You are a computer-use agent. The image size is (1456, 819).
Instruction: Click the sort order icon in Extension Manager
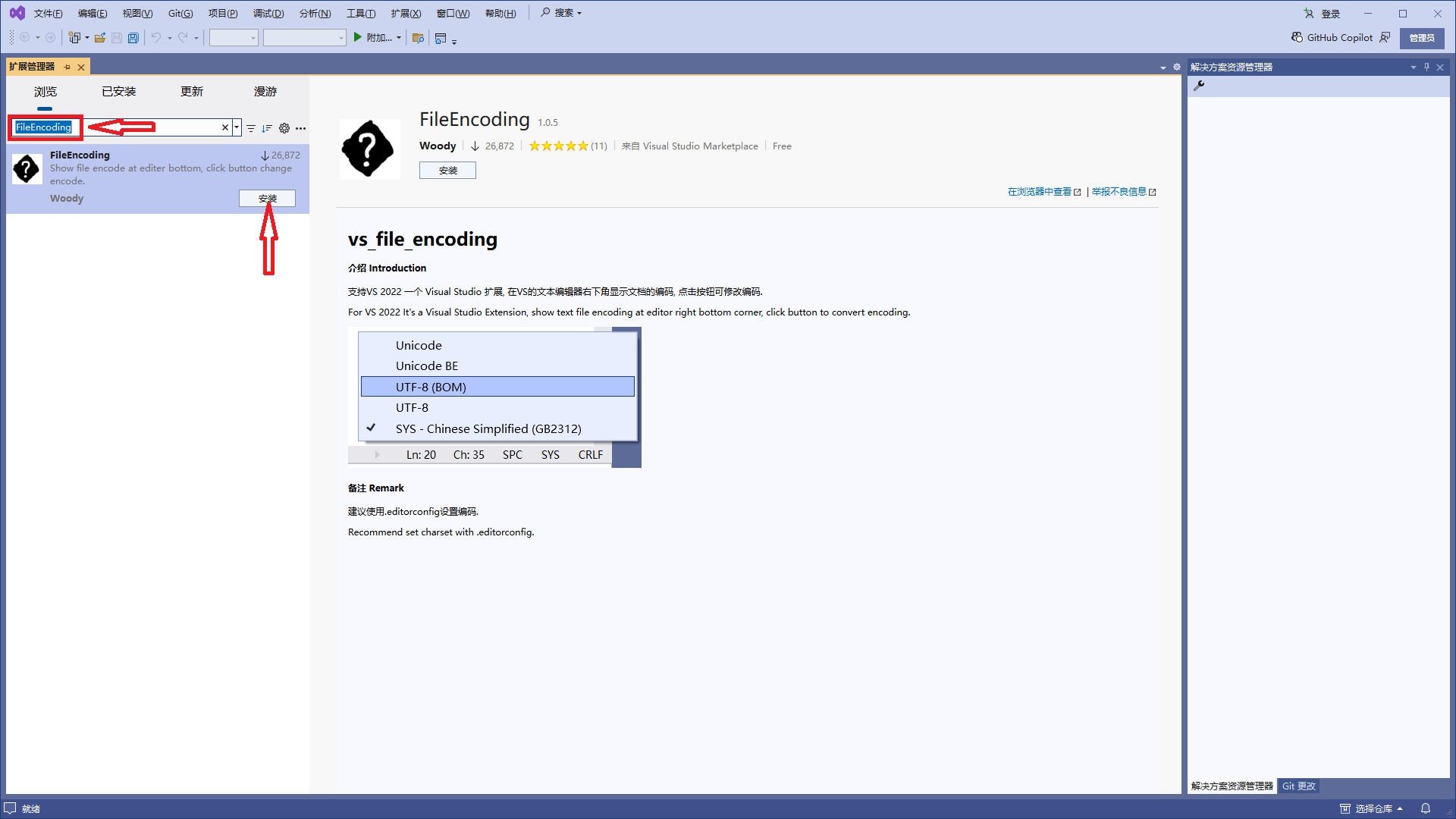point(266,128)
